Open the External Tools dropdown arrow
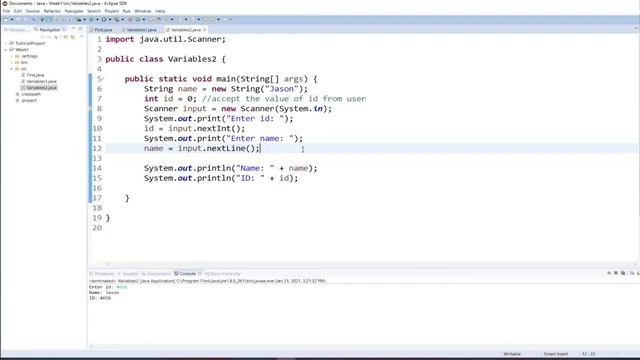 pyautogui.click(x=122, y=19)
